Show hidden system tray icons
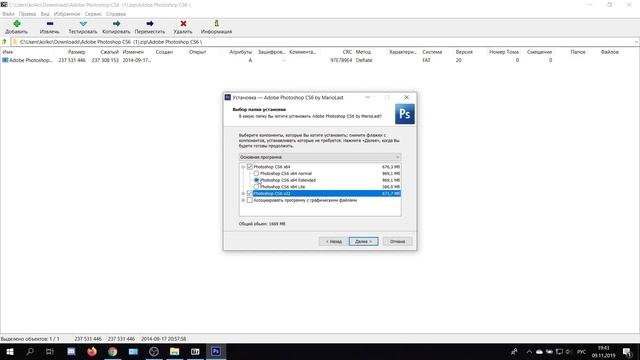 (529, 352)
